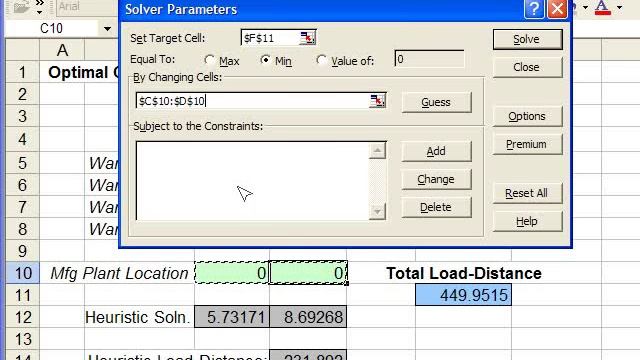Click the font color A icon

point(602,7)
